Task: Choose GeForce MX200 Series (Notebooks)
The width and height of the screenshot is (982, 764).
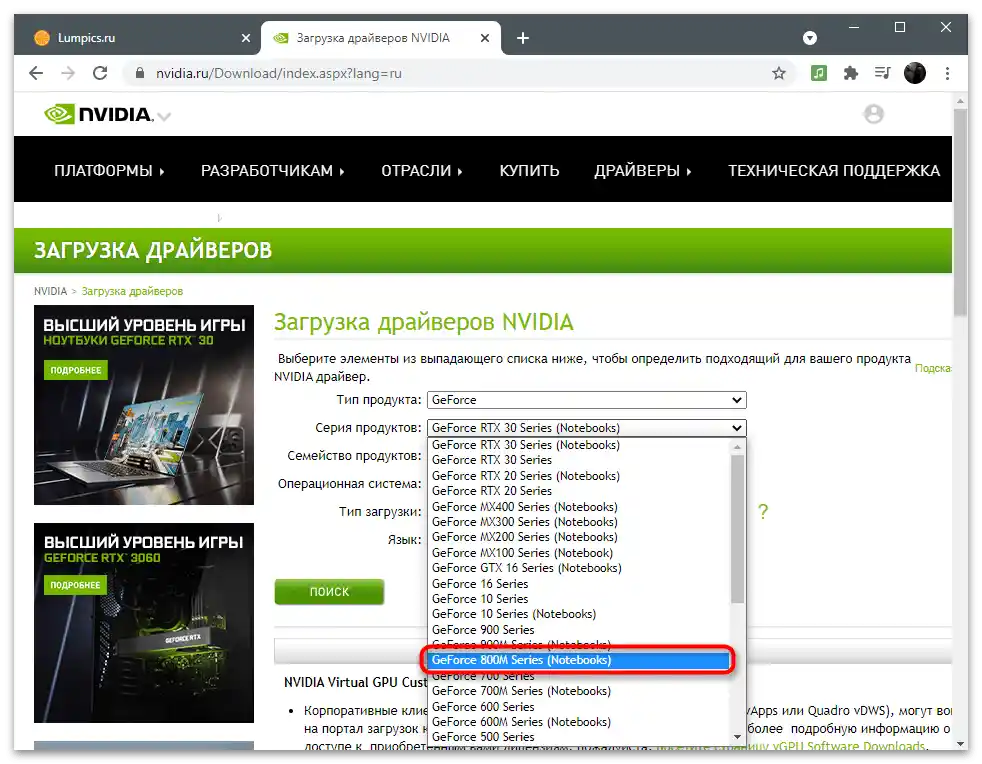Action: click(579, 537)
